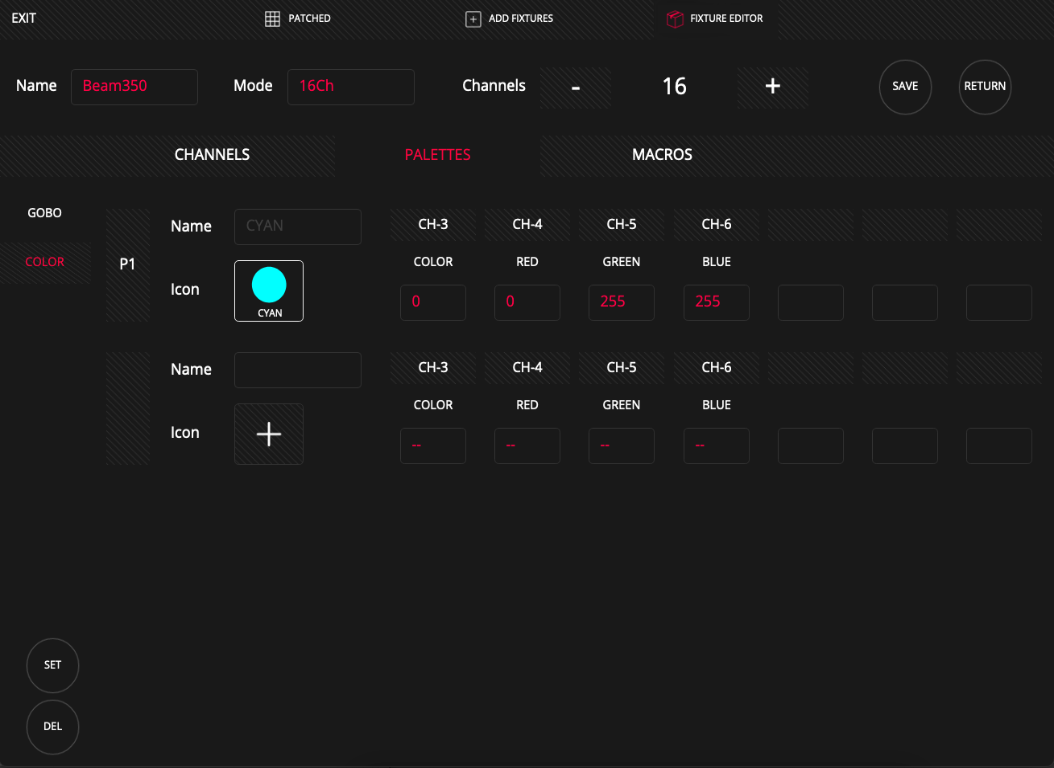1054x768 pixels.
Task: Edit P1 COLOR value field showing 0
Action: pos(433,302)
